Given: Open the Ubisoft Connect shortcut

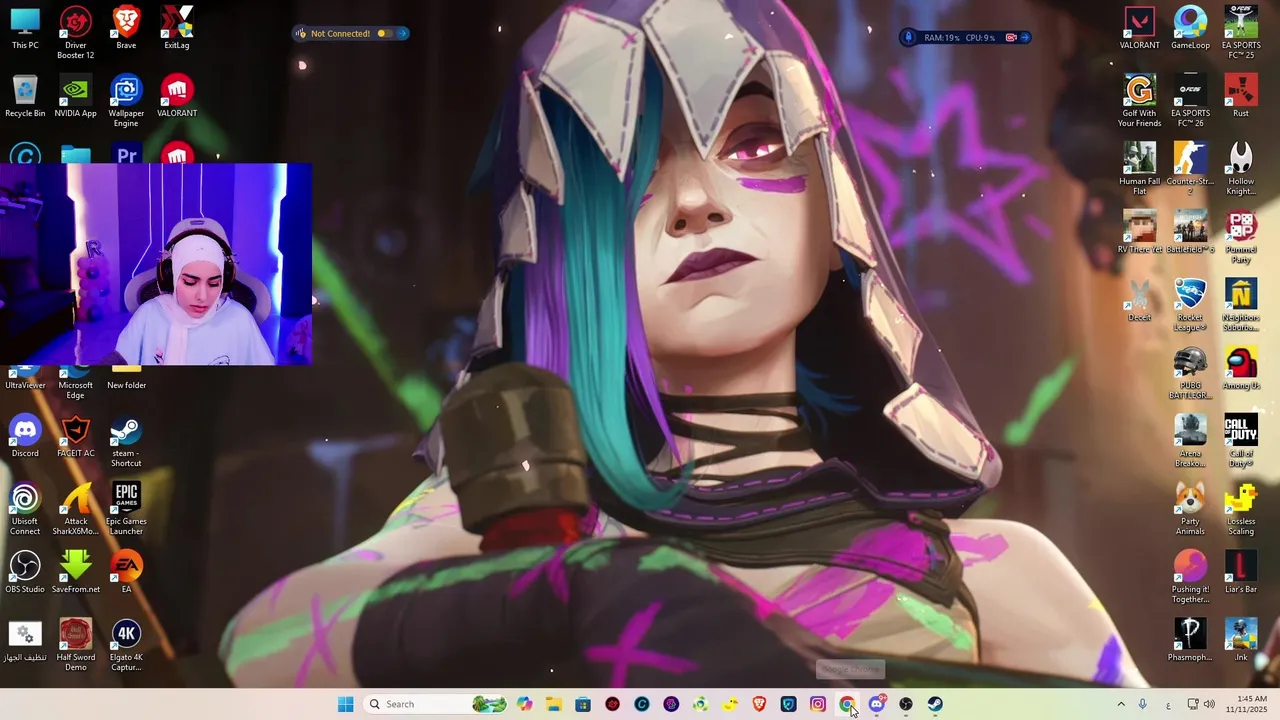Looking at the screenshot, I should [25, 509].
